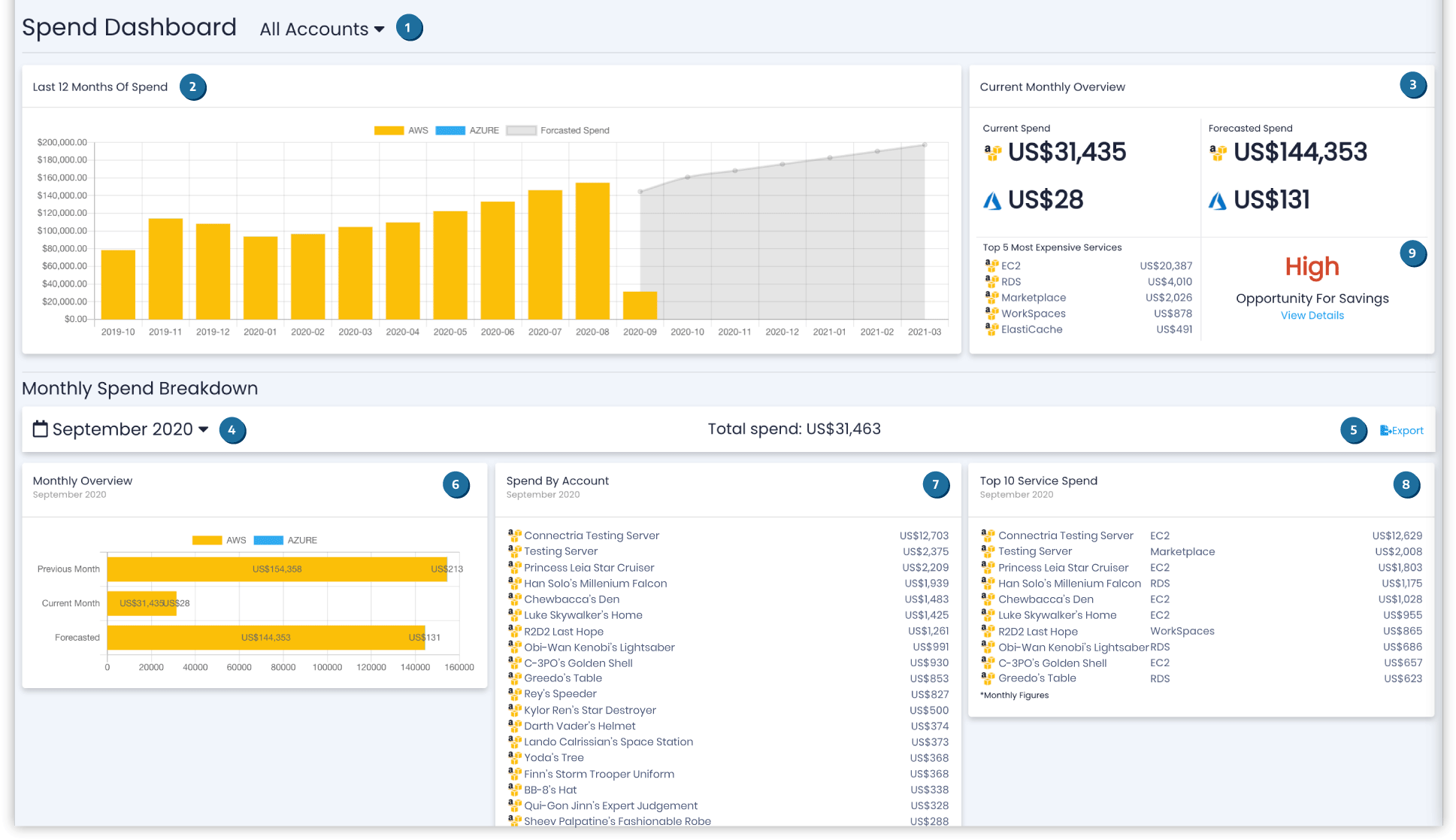Click the 2019-11 AWS spend bar

pos(165,269)
